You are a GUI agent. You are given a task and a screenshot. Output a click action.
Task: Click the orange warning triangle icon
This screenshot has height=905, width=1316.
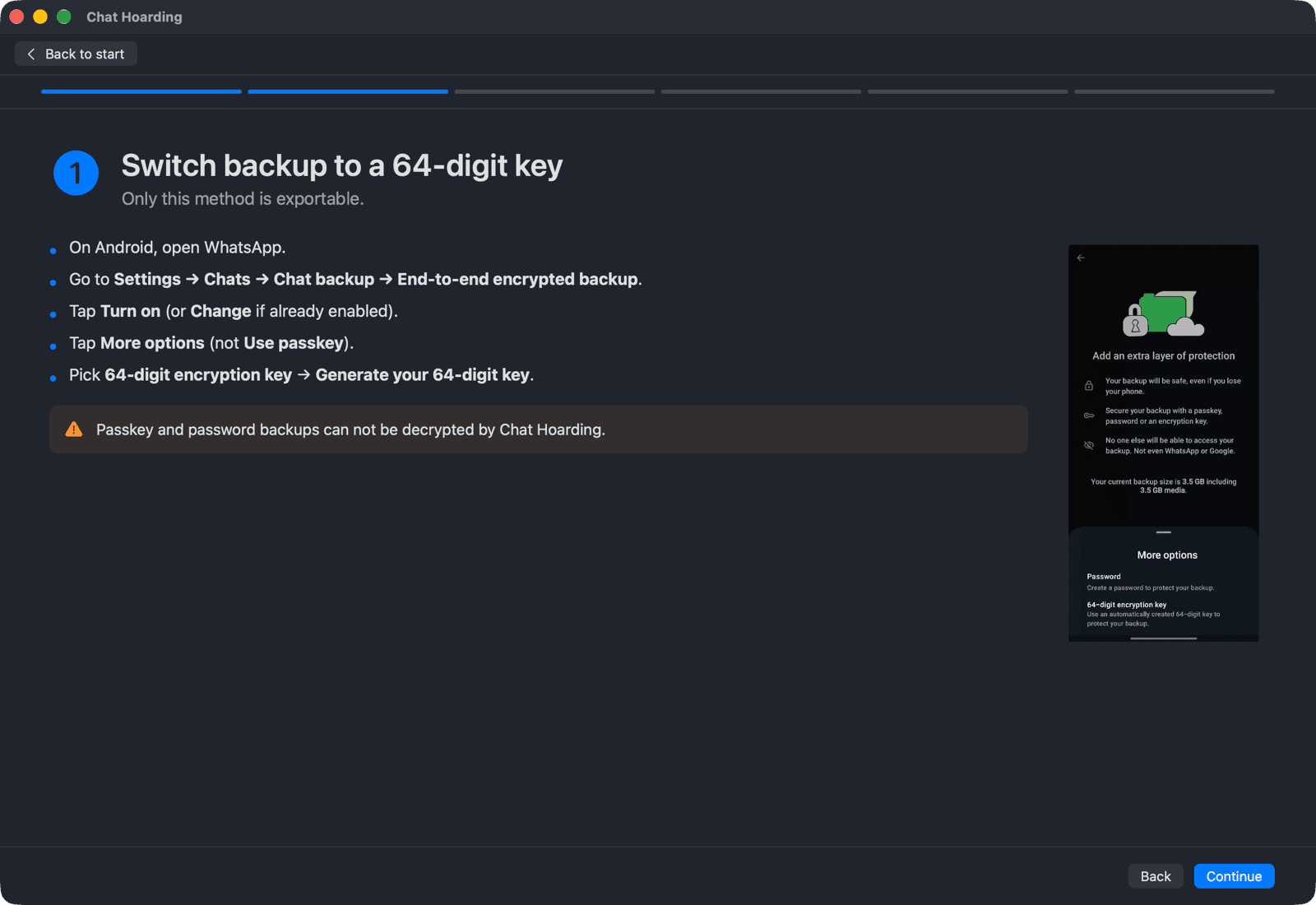tap(74, 429)
